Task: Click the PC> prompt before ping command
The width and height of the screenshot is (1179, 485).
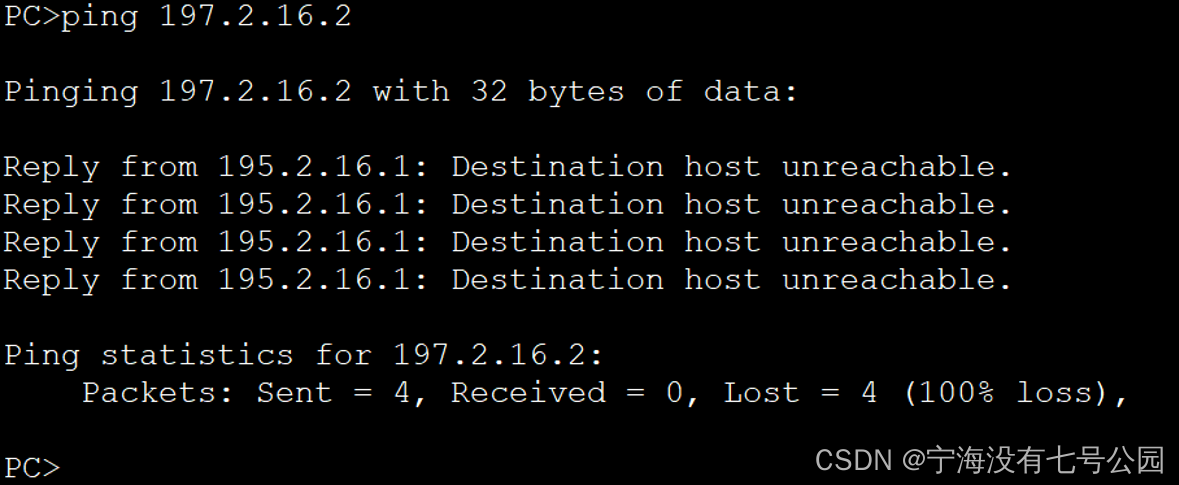Action: (x=32, y=17)
